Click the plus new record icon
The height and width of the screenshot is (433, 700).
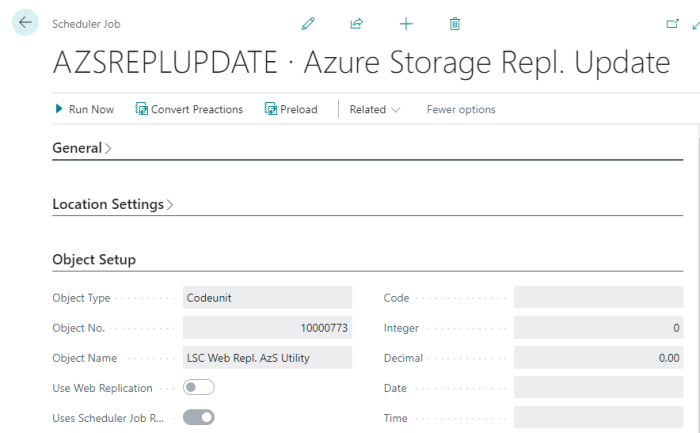pyautogui.click(x=406, y=23)
